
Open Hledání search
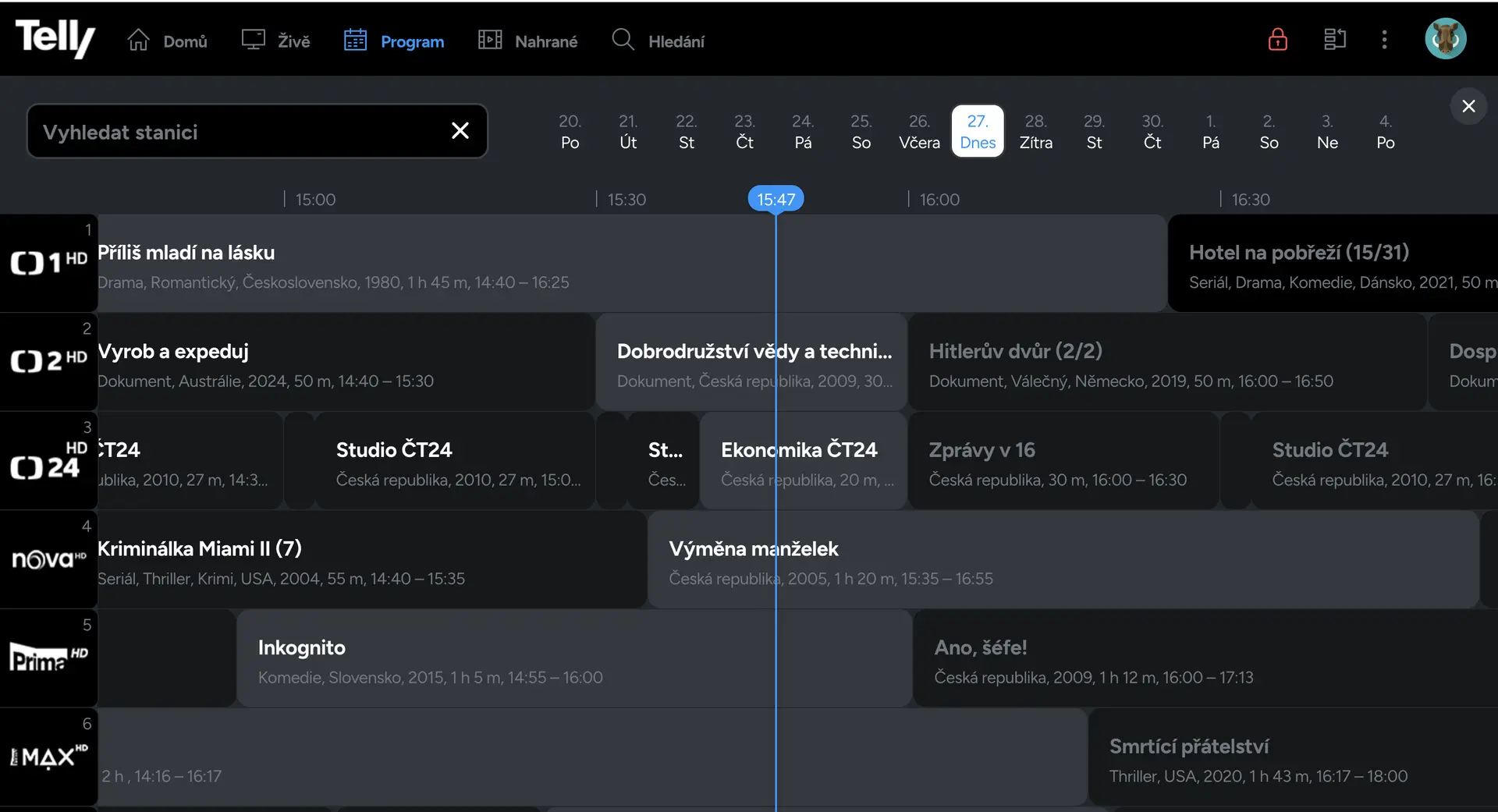(x=658, y=41)
